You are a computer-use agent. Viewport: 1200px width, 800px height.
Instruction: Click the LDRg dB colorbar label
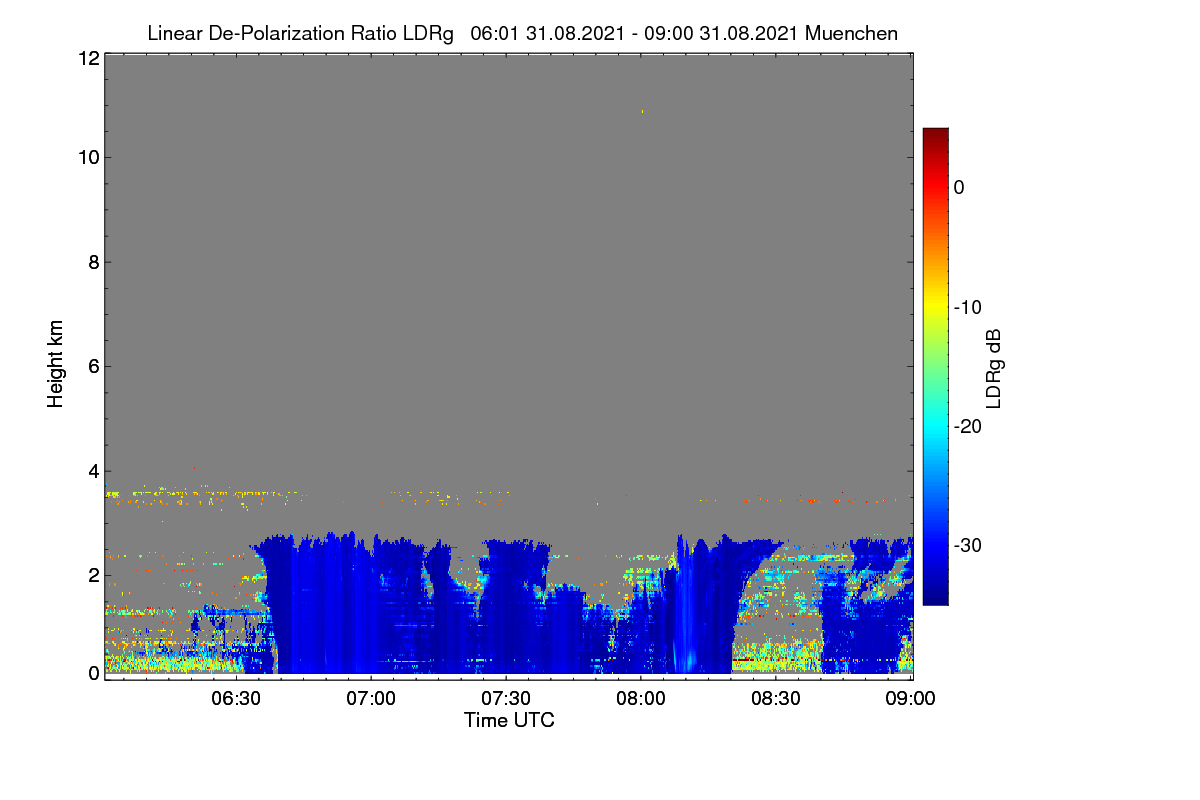[x=993, y=367]
